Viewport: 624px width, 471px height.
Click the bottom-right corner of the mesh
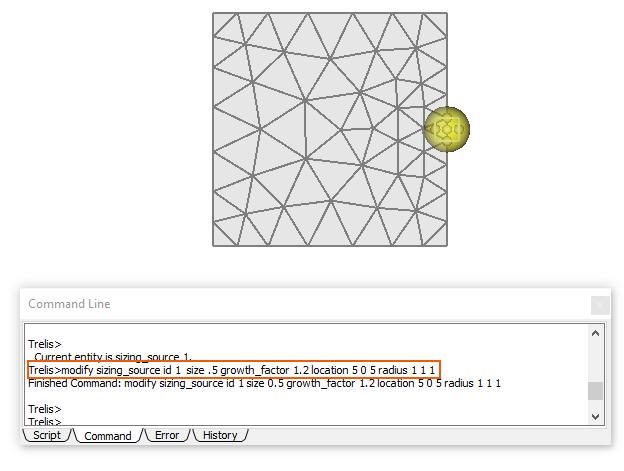coord(446,245)
